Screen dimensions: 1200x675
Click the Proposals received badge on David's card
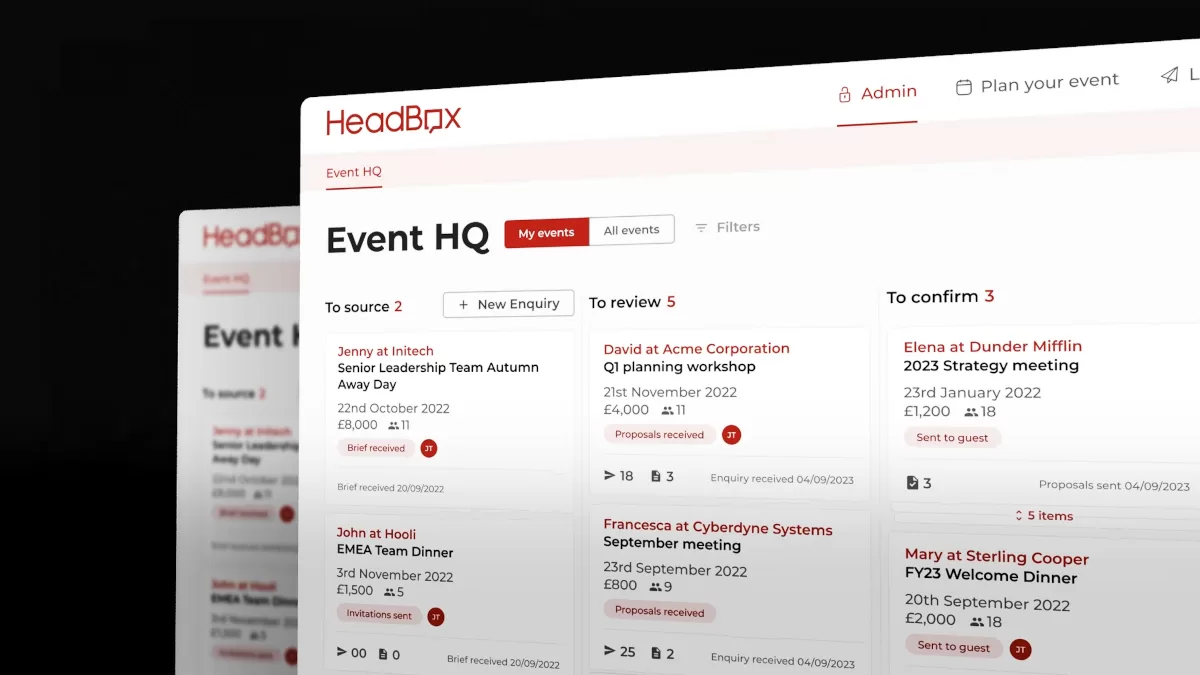click(x=659, y=435)
